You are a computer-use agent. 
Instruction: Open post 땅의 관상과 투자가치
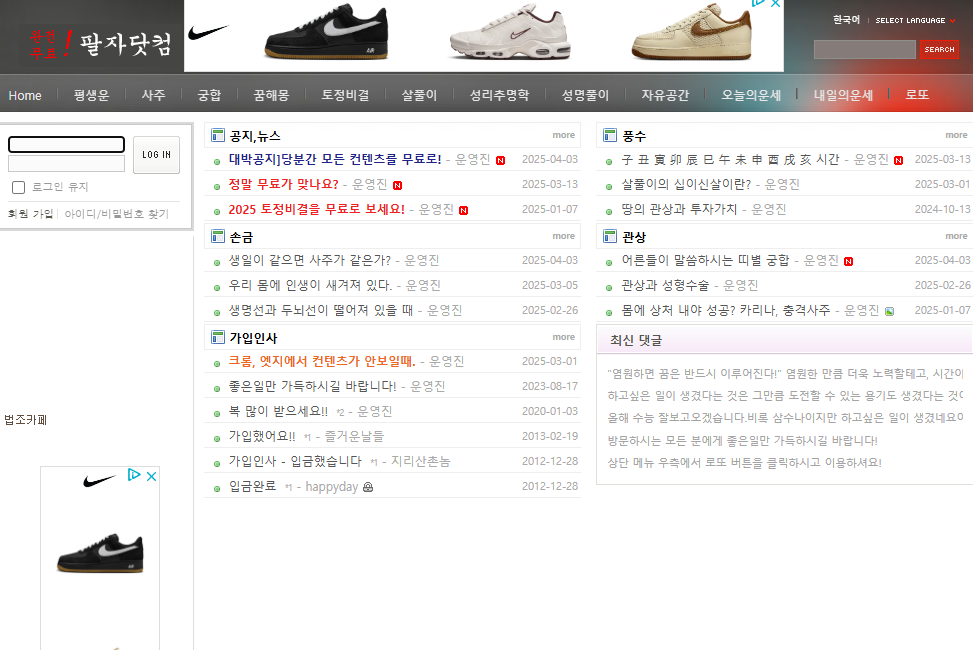tap(679, 209)
